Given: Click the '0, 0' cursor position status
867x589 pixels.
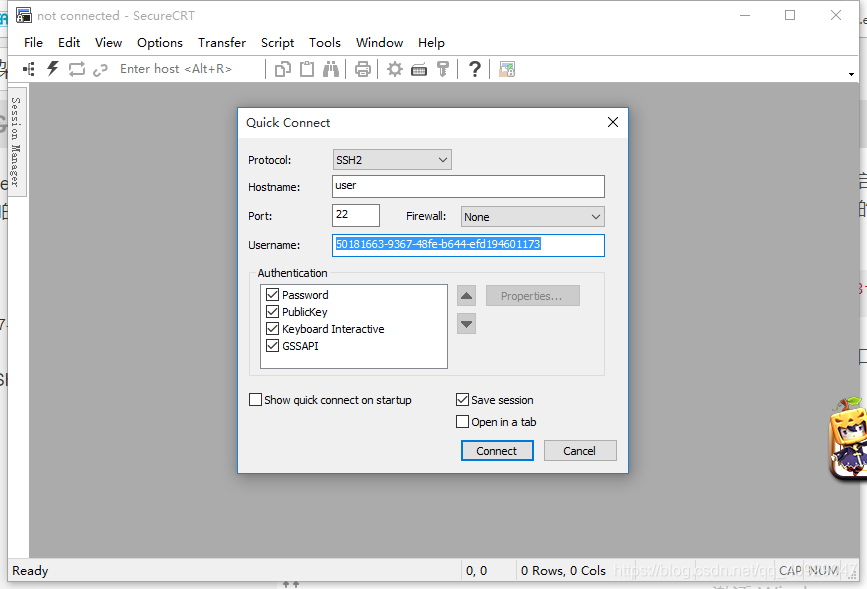Looking at the screenshot, I should click(477, 570).
